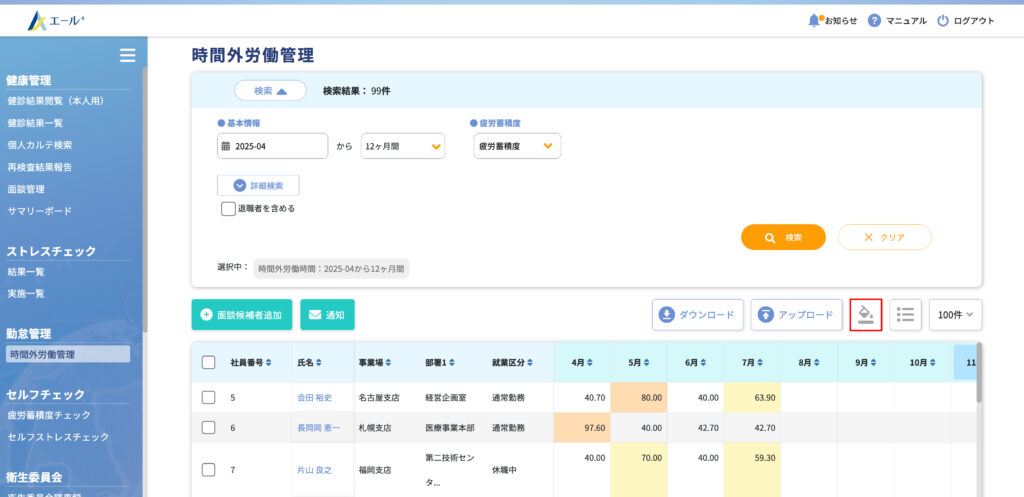Screen dimensions: 1024x497
Task: Open the list view settings icon
Action: click(x=905, y=314)
